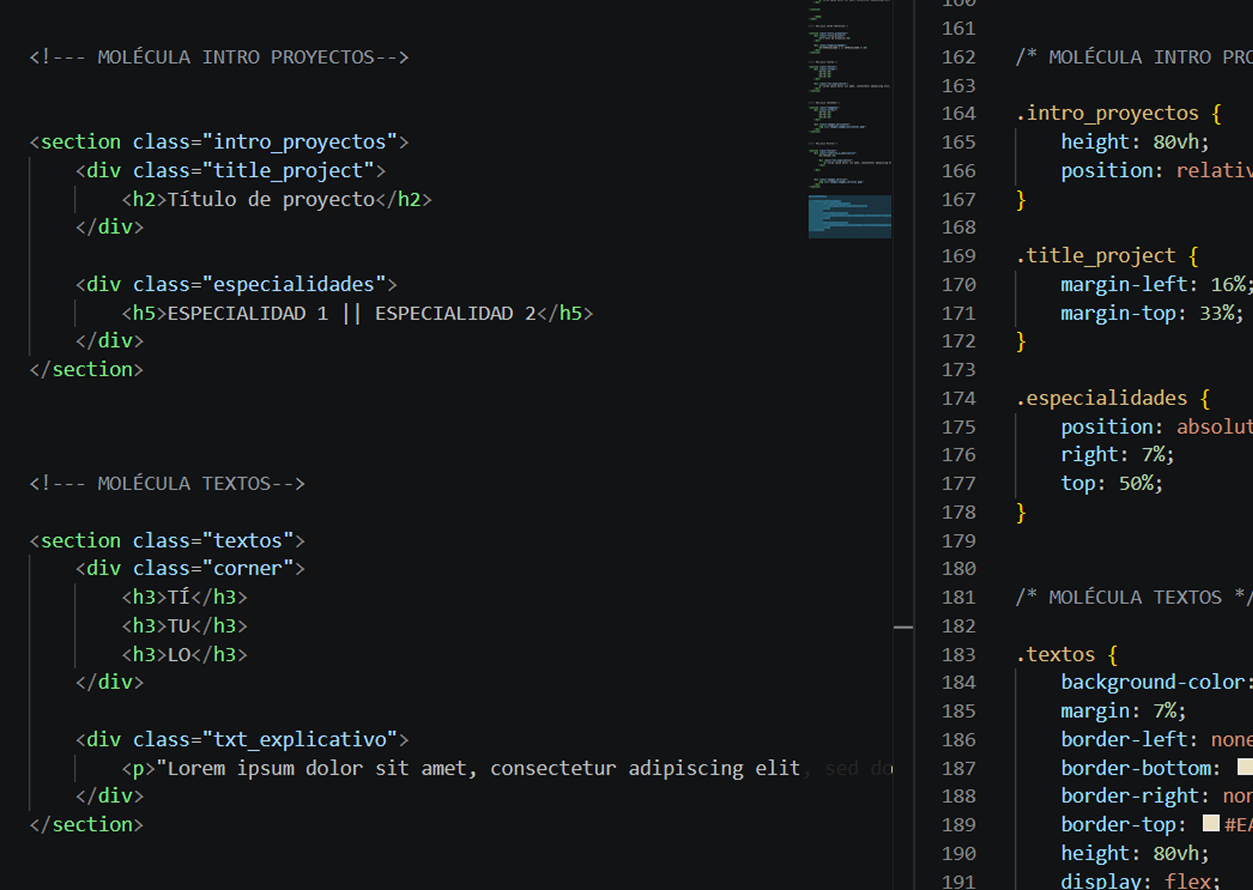The width and height of the screenshot is (1253, 890).
Task: Click the MOLÉCULA TEXTOS HTML comment
Action: [167, 483]
